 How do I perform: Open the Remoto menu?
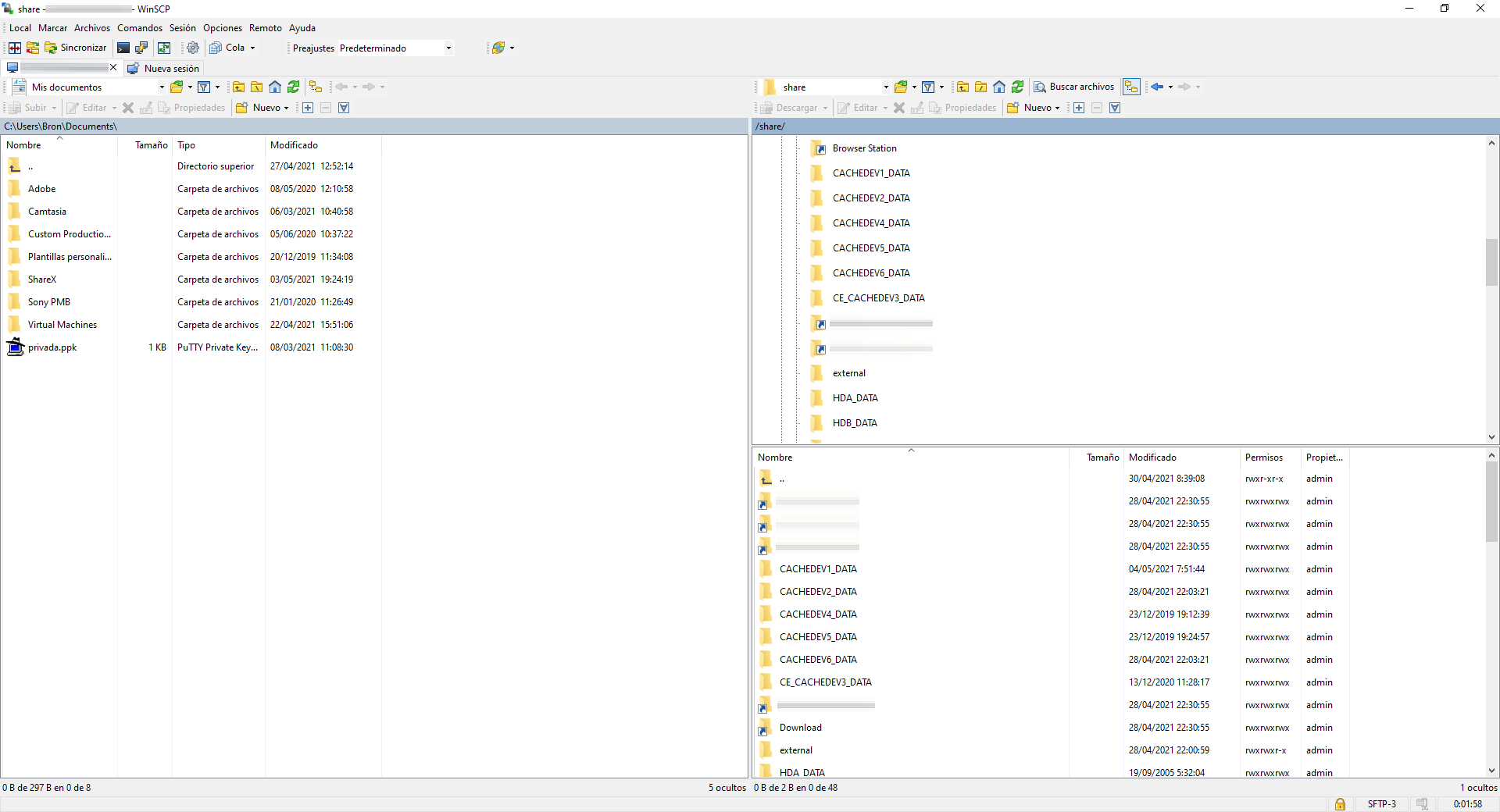pyautogui.click(x=266, y=28)
